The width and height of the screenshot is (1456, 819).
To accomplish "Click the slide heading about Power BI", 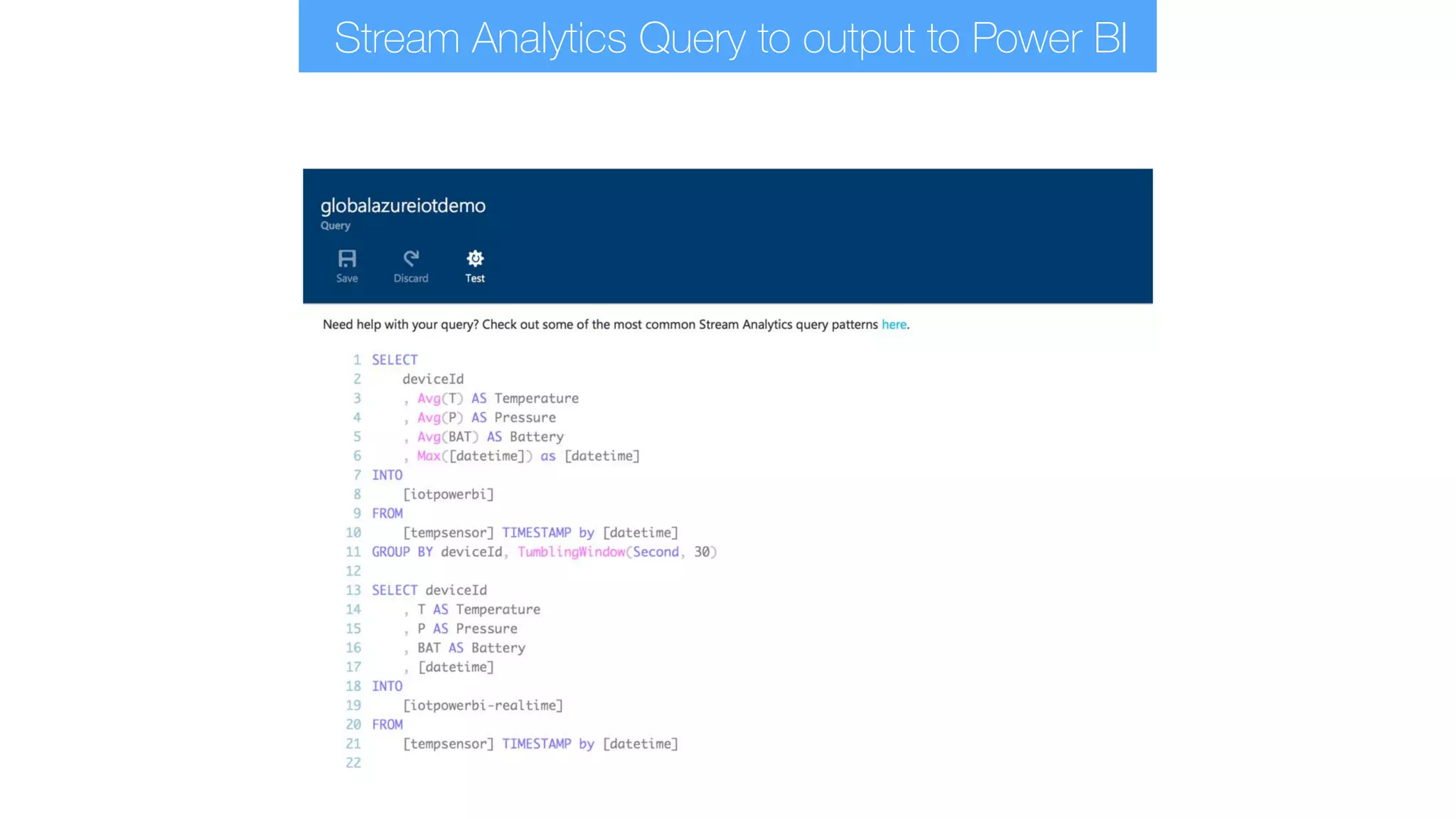I will tap(730, 38).
